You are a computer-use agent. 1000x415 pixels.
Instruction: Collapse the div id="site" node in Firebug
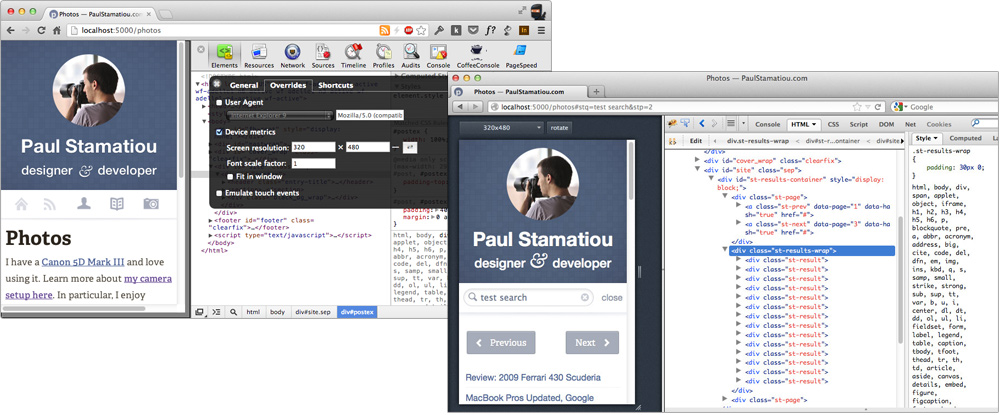click(698, 170)
